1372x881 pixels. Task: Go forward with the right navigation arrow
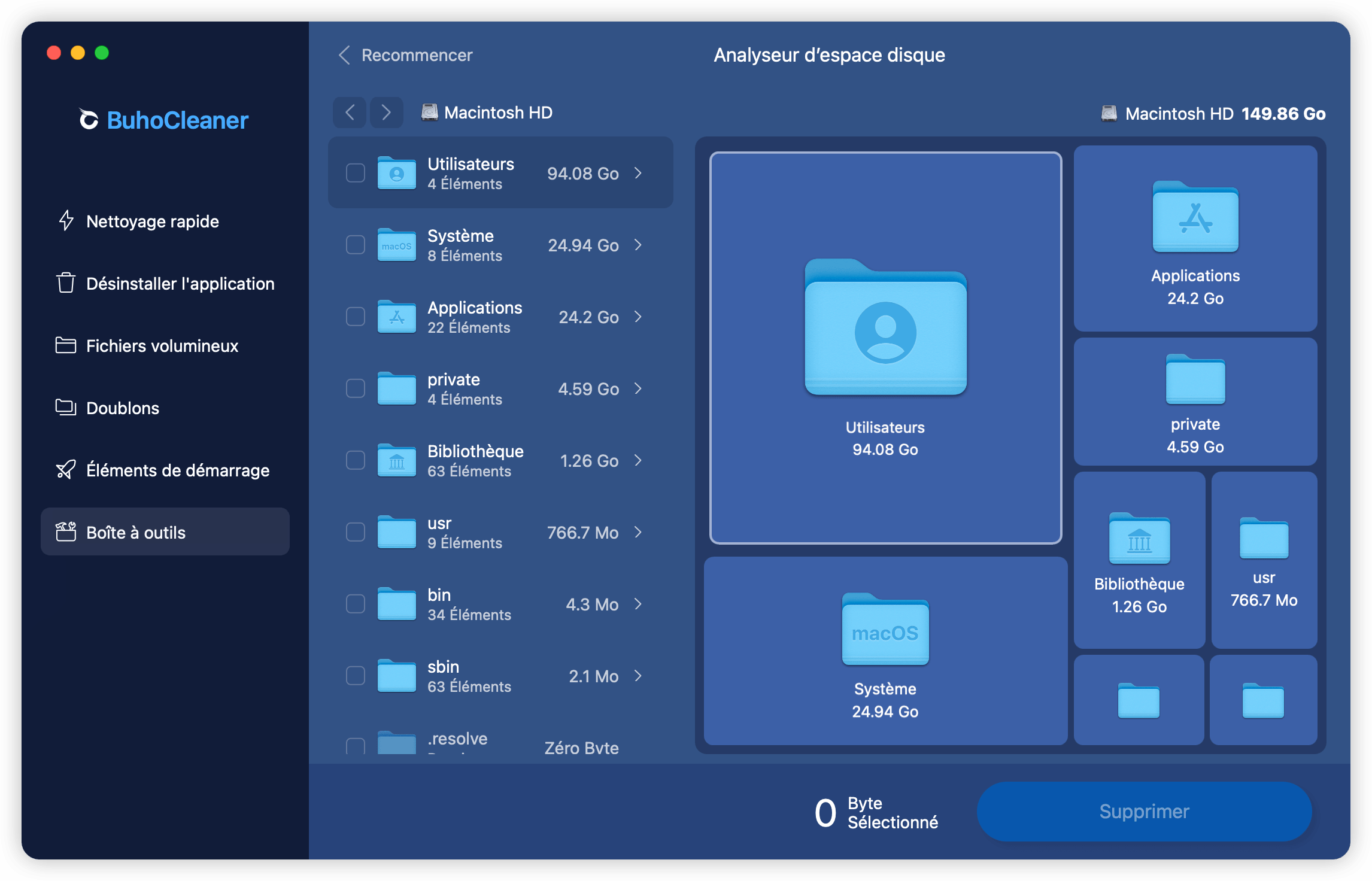(386, 112)
